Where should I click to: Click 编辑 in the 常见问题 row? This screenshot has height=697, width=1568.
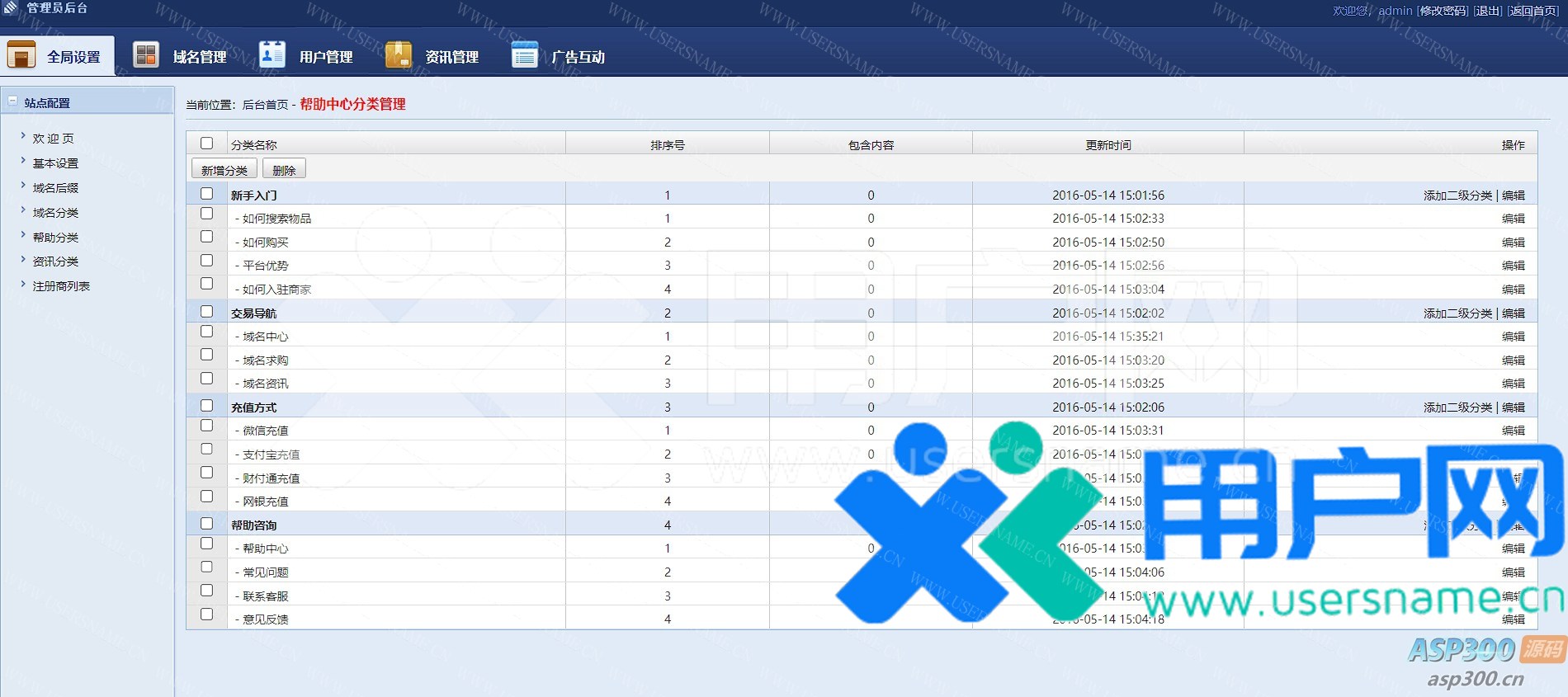pyautogui.click(x=1514, y=572)
